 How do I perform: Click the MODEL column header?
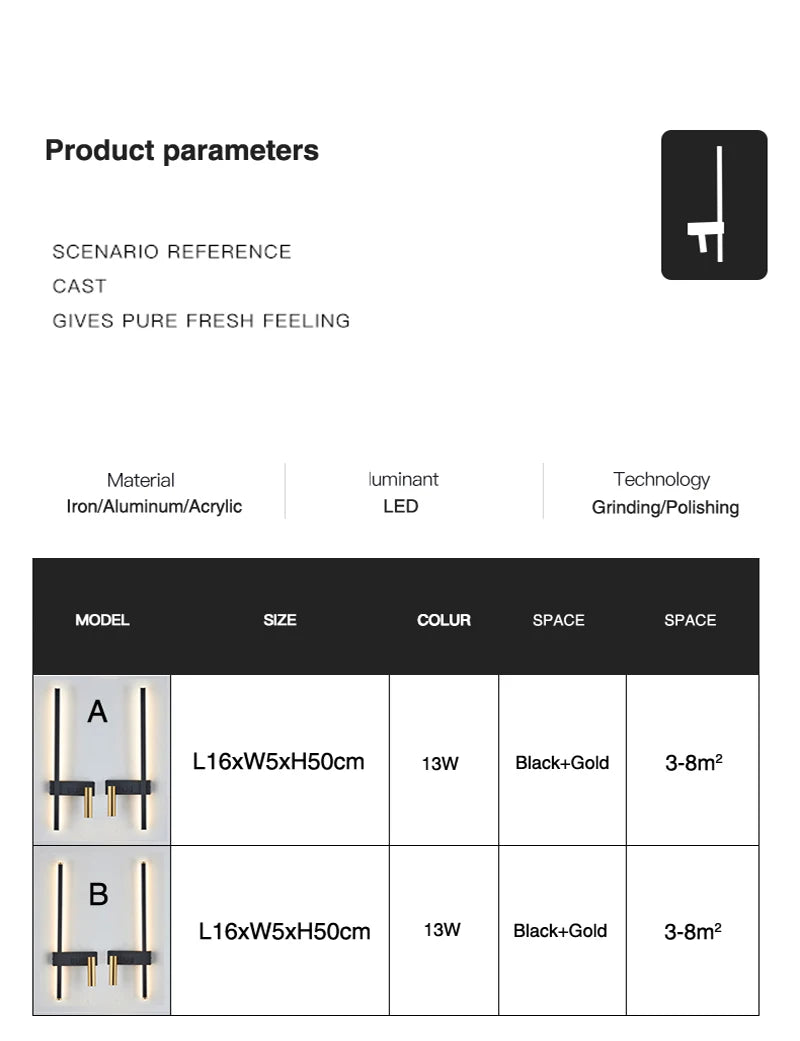(x=102, y=620)
